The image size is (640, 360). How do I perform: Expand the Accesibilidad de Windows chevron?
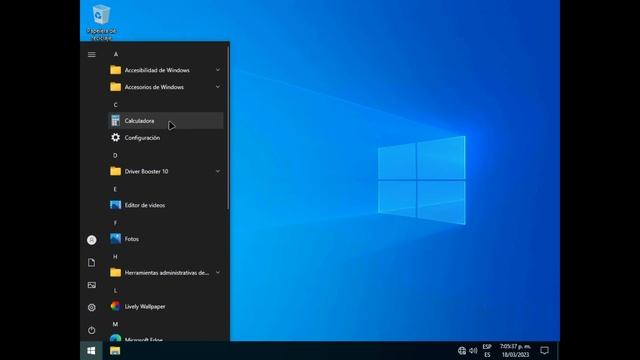pyautogui.click(x=218, y=70)
